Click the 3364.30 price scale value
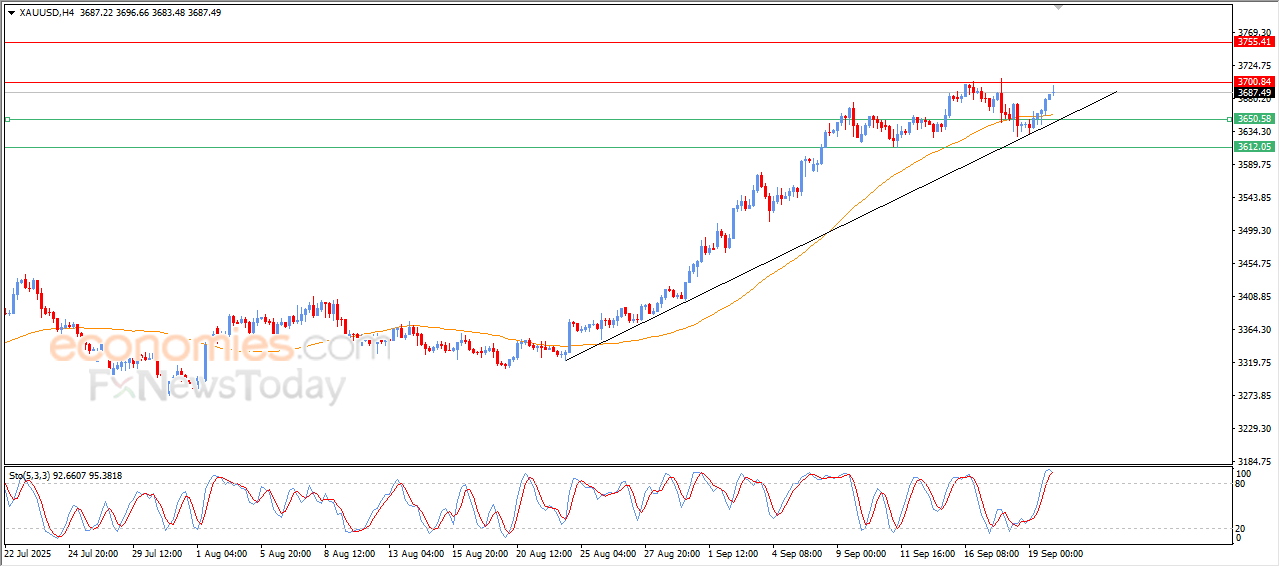1280x567 pixels. (1254, 330)
